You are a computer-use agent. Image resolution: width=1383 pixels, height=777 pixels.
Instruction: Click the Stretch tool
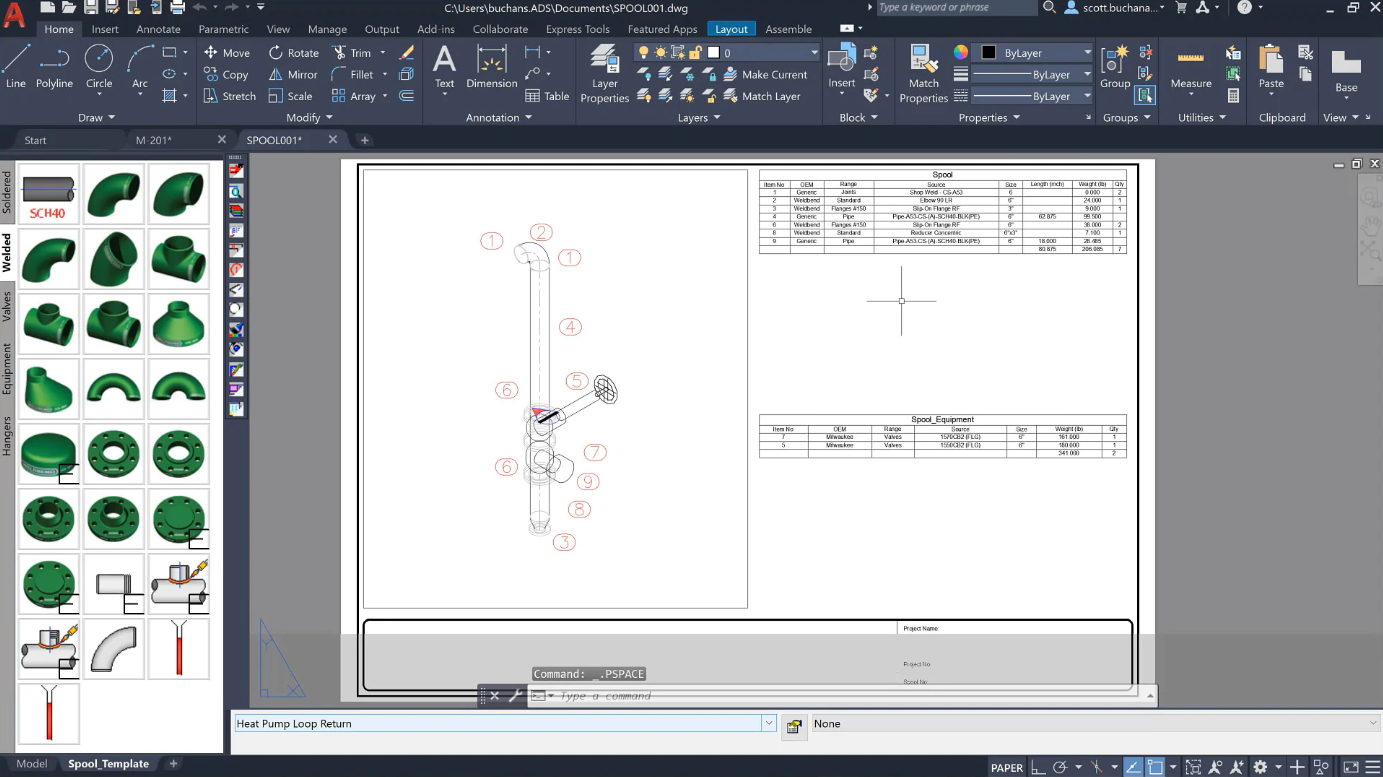pyautogui.click(x=229, y=96)
